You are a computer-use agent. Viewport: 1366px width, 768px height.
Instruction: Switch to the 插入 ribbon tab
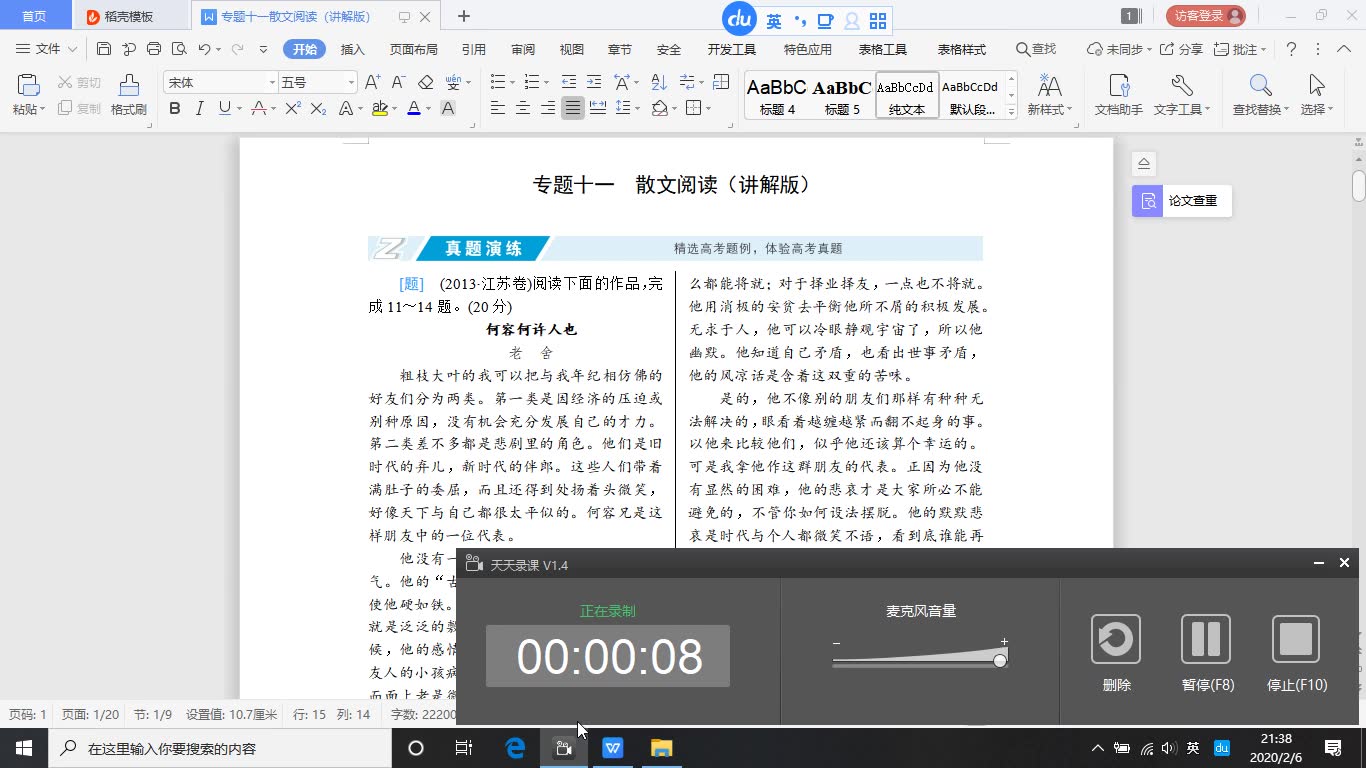pos(353,49)
